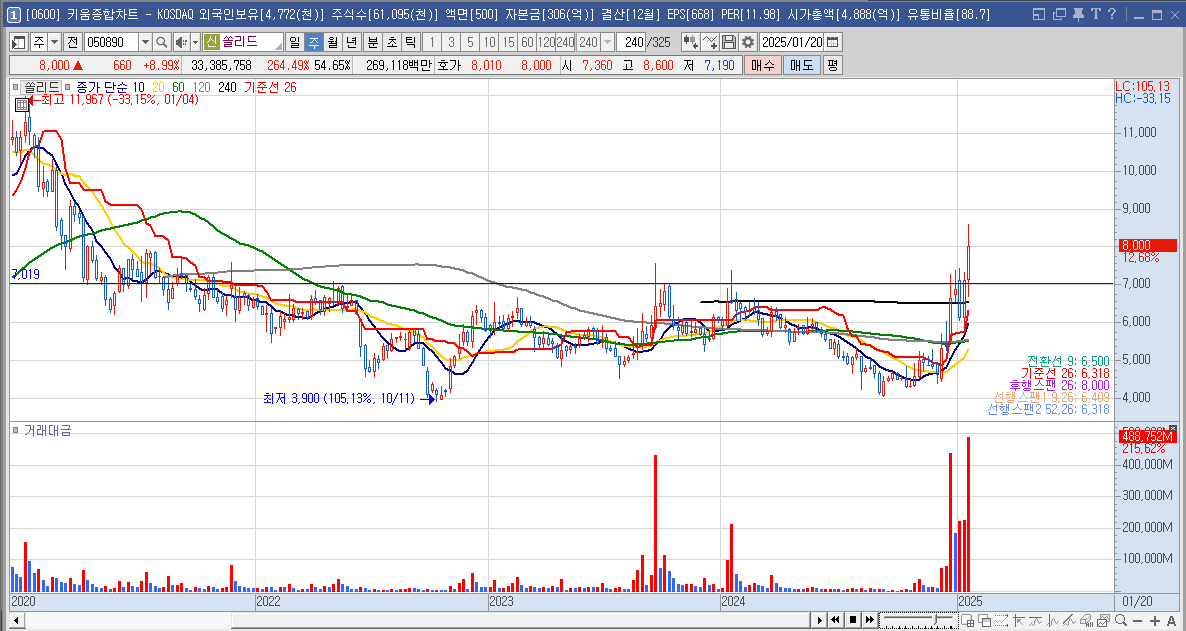Click the blue 매도 sell button
Viewport: 1186px width, 631px height.
801,66
